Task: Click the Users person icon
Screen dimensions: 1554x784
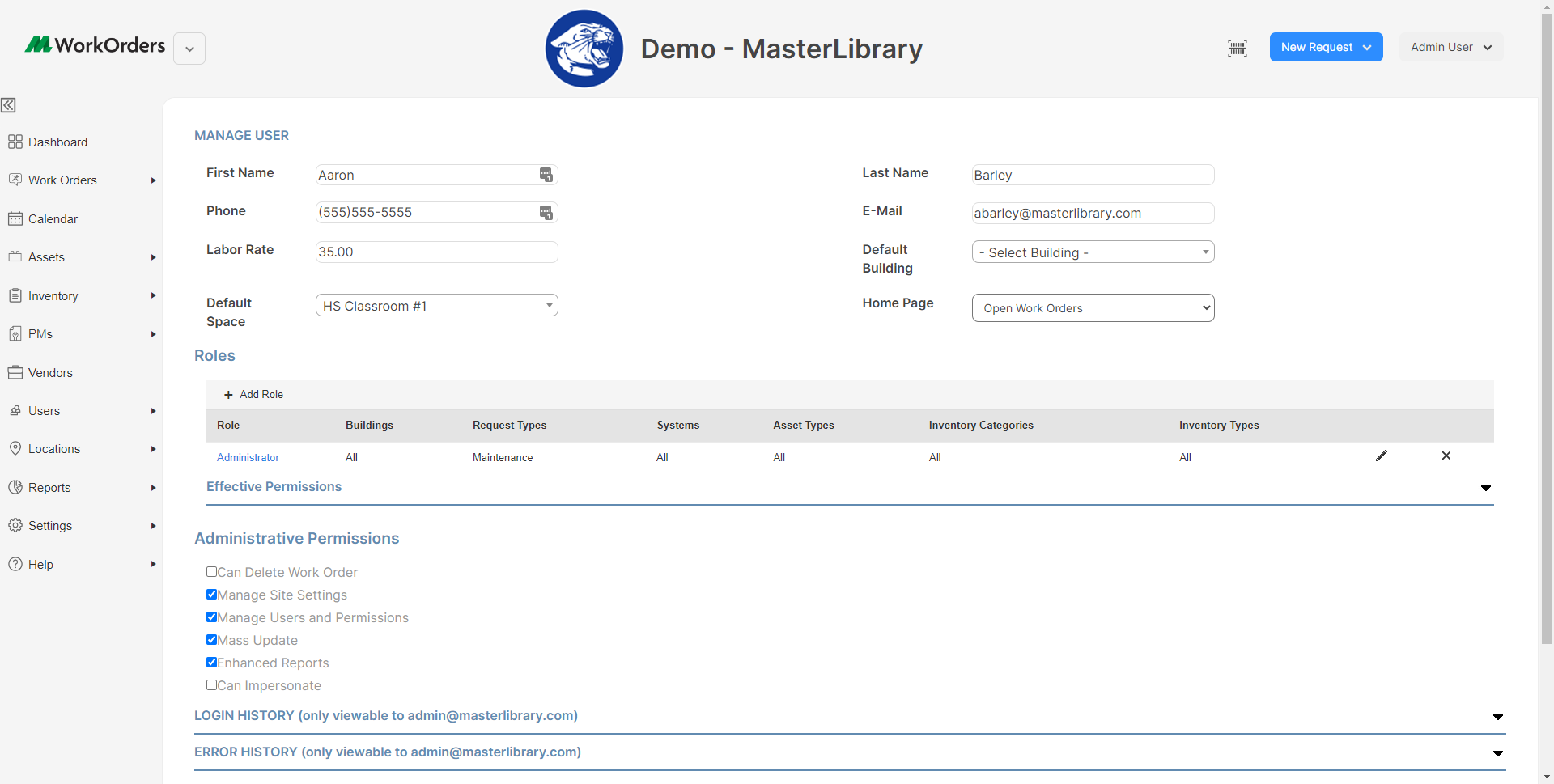Action: pyautogui.click(x=15, y=410)
